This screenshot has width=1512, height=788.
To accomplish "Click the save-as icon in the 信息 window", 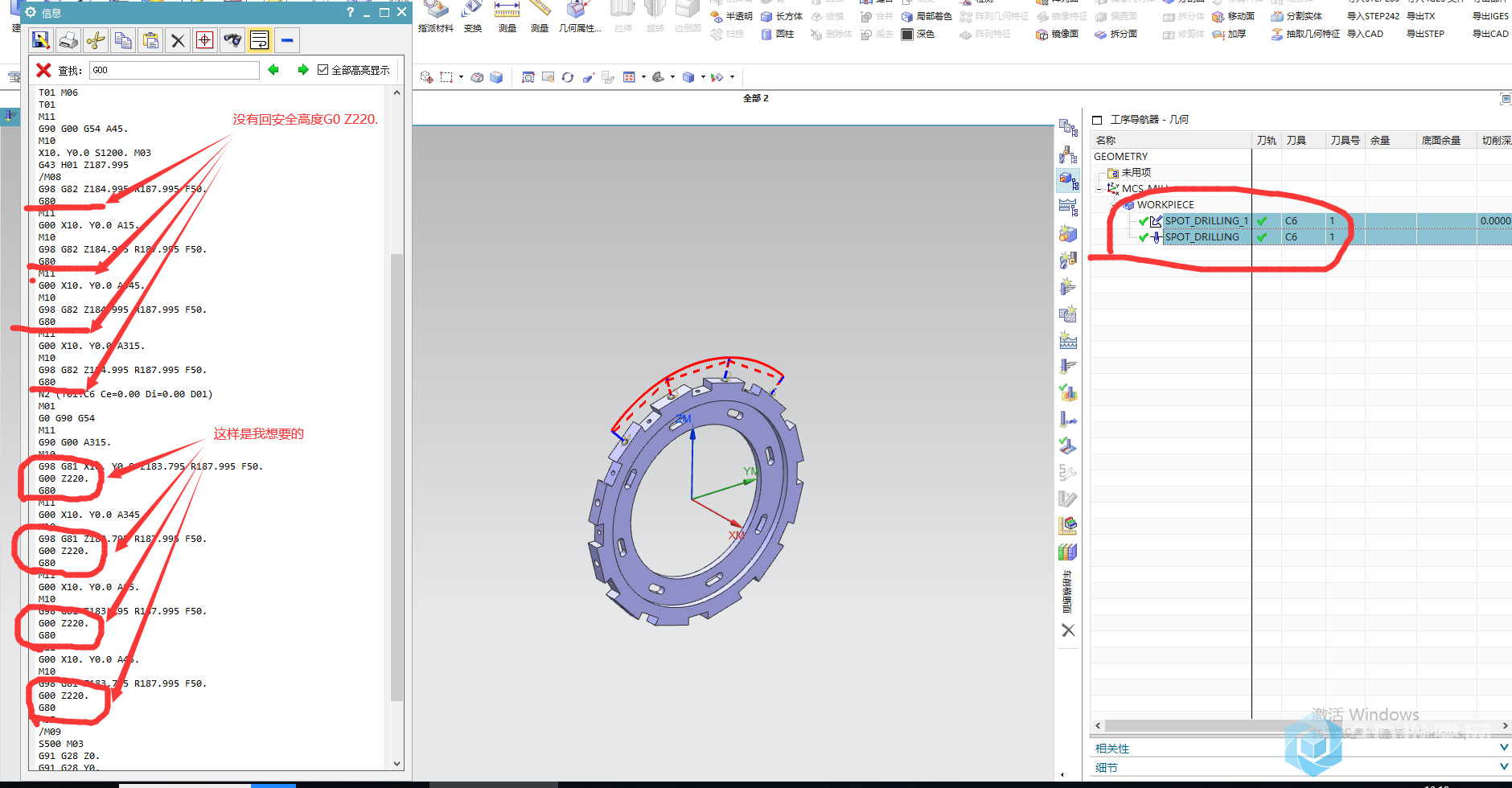I will point(41,40).
